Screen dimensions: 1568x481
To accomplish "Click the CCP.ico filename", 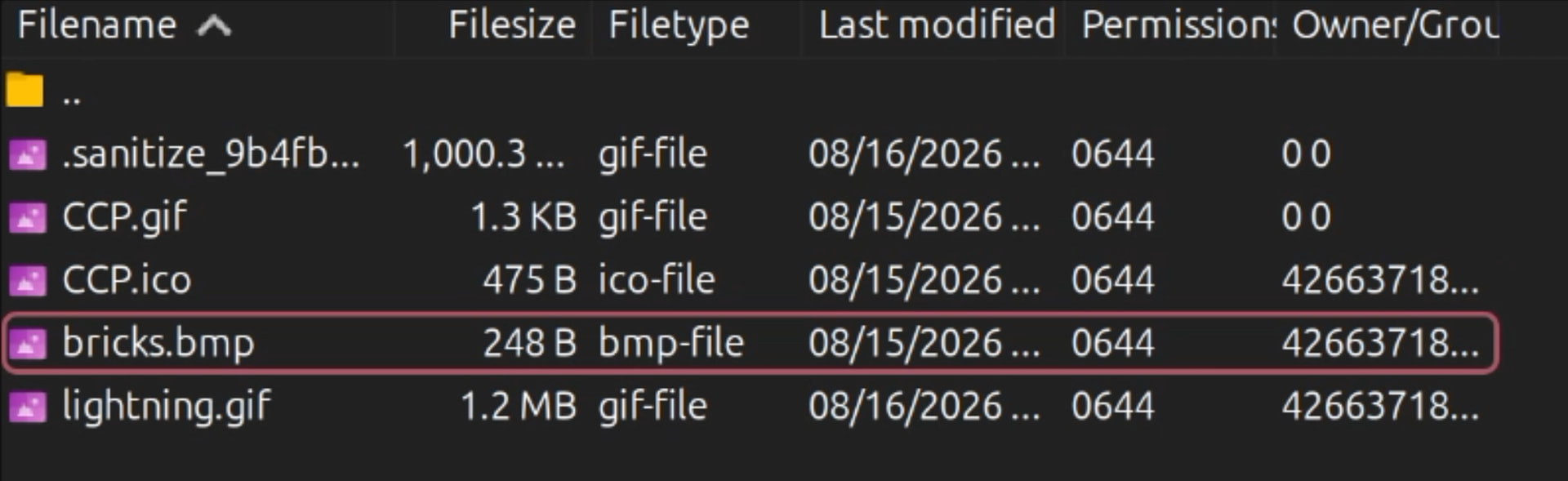I will click(x=127, y=280).
